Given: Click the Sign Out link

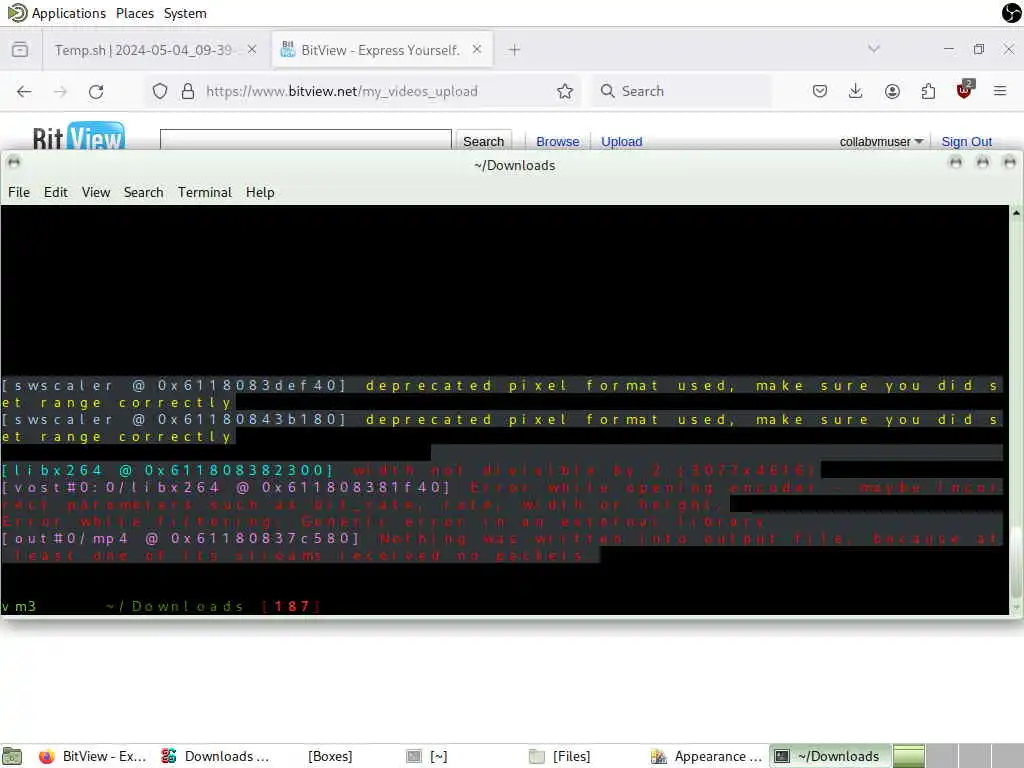Looking at the screenshot, I should pyautogui.click(x=966, y=142).
